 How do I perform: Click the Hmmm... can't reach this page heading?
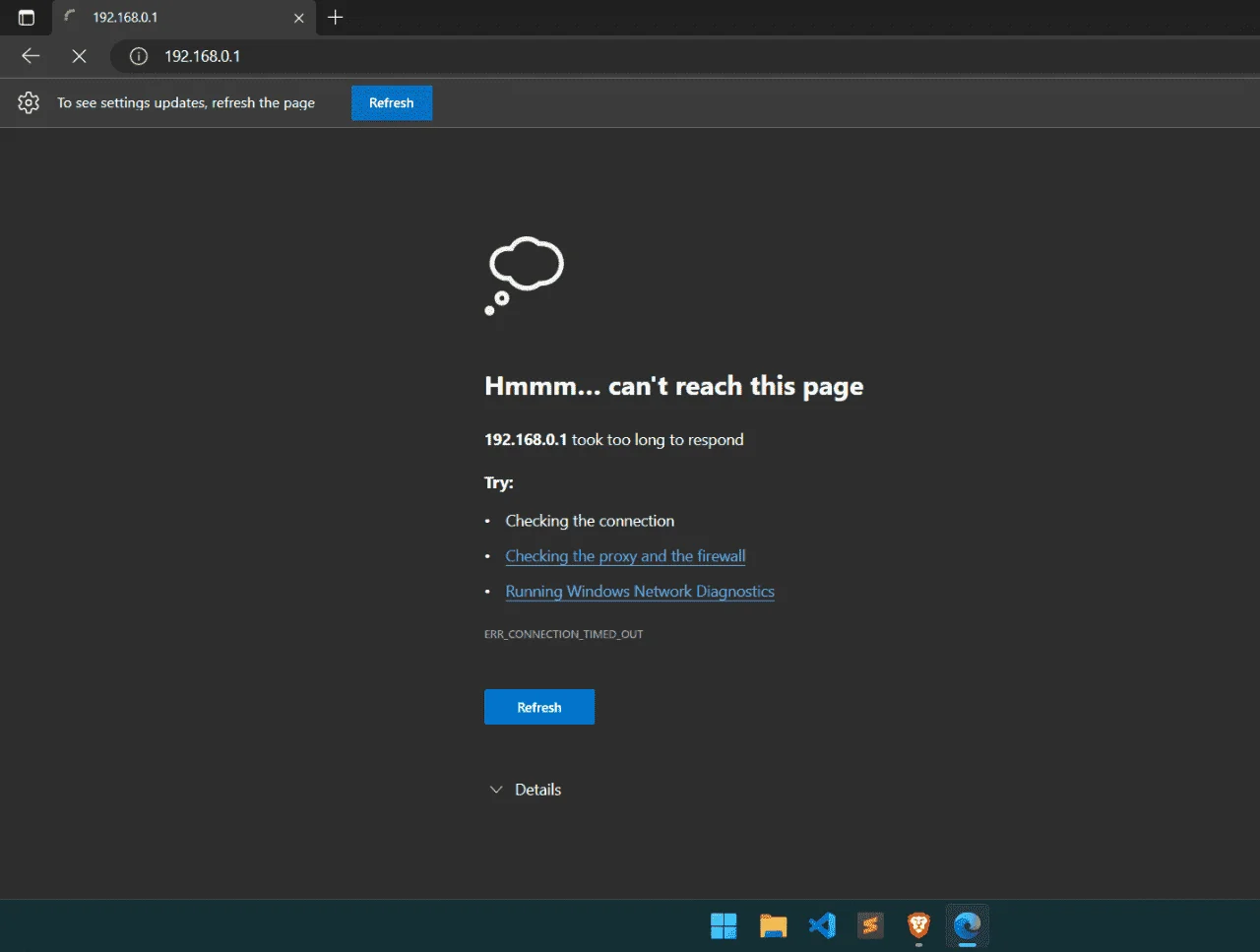(674, 386)
